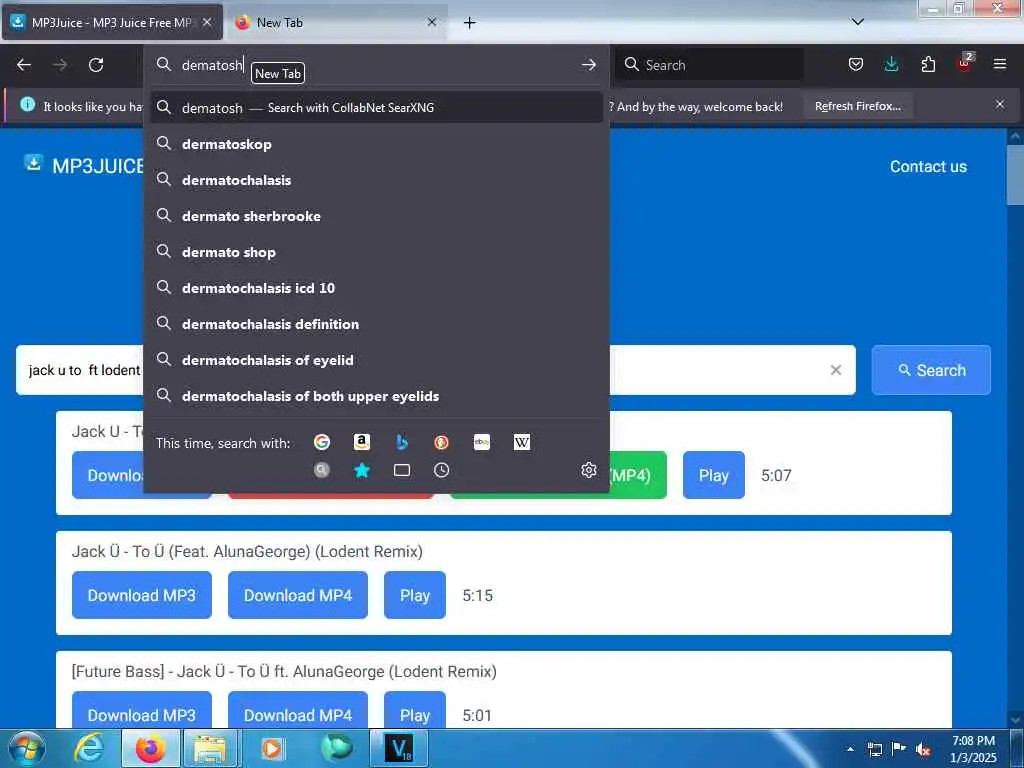The width and height of the screenshot is (1024, 768).
Task: Choose the dermatoskop suggestion
Action: [x=377, y=144]
